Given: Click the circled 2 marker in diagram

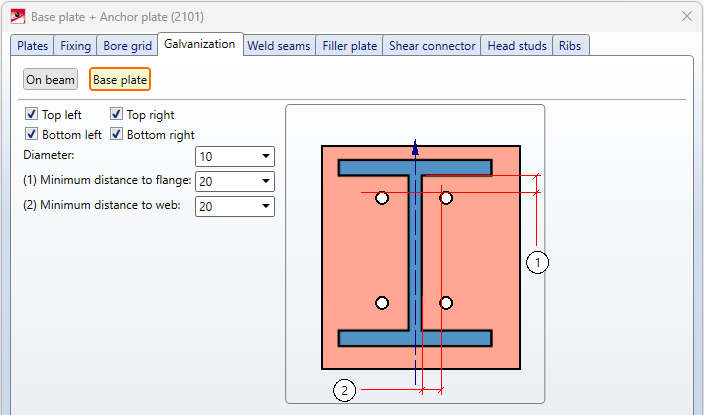Looking at the screenshot, I should tap(344, 390).
